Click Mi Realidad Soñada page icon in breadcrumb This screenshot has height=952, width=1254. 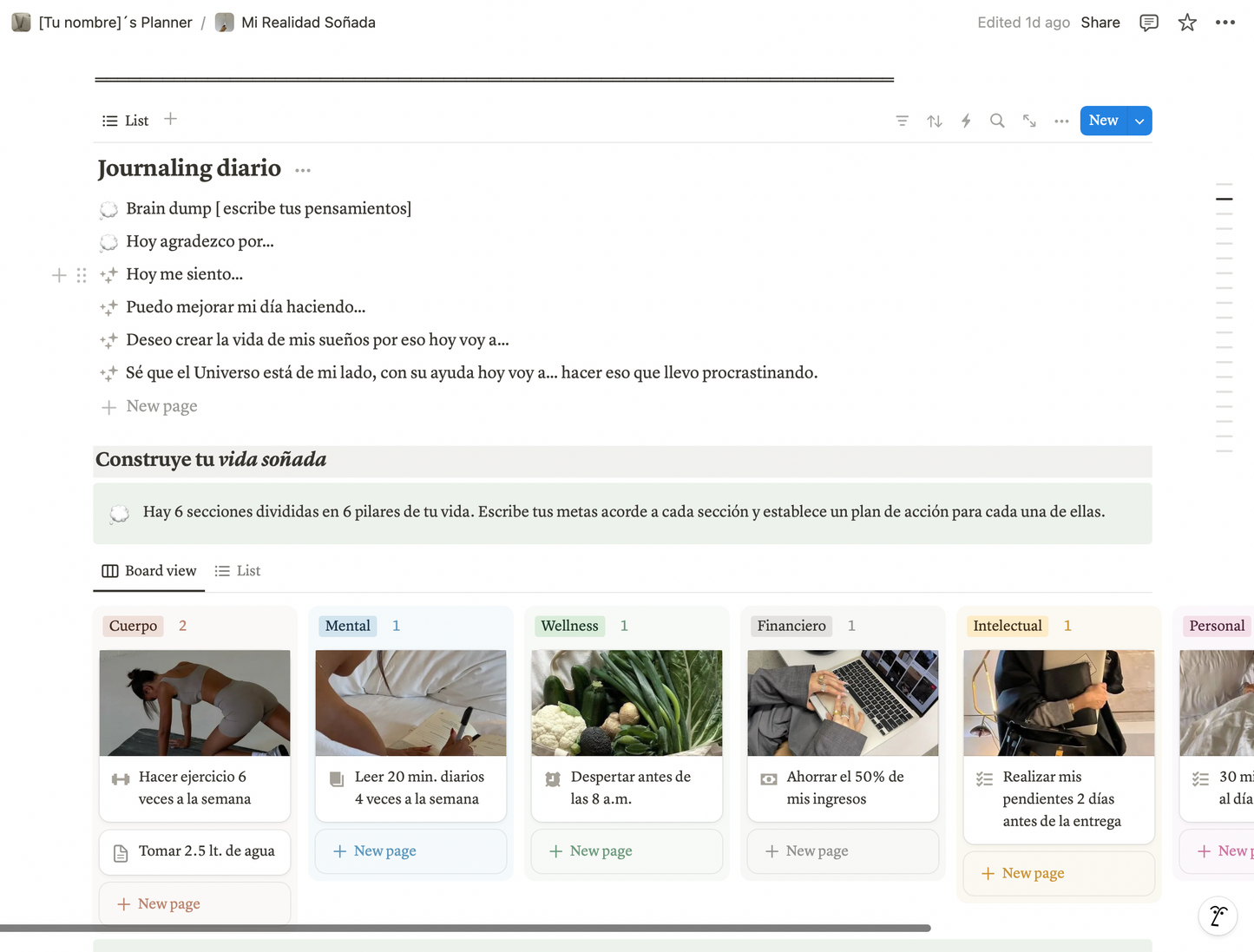pos(224,23)
